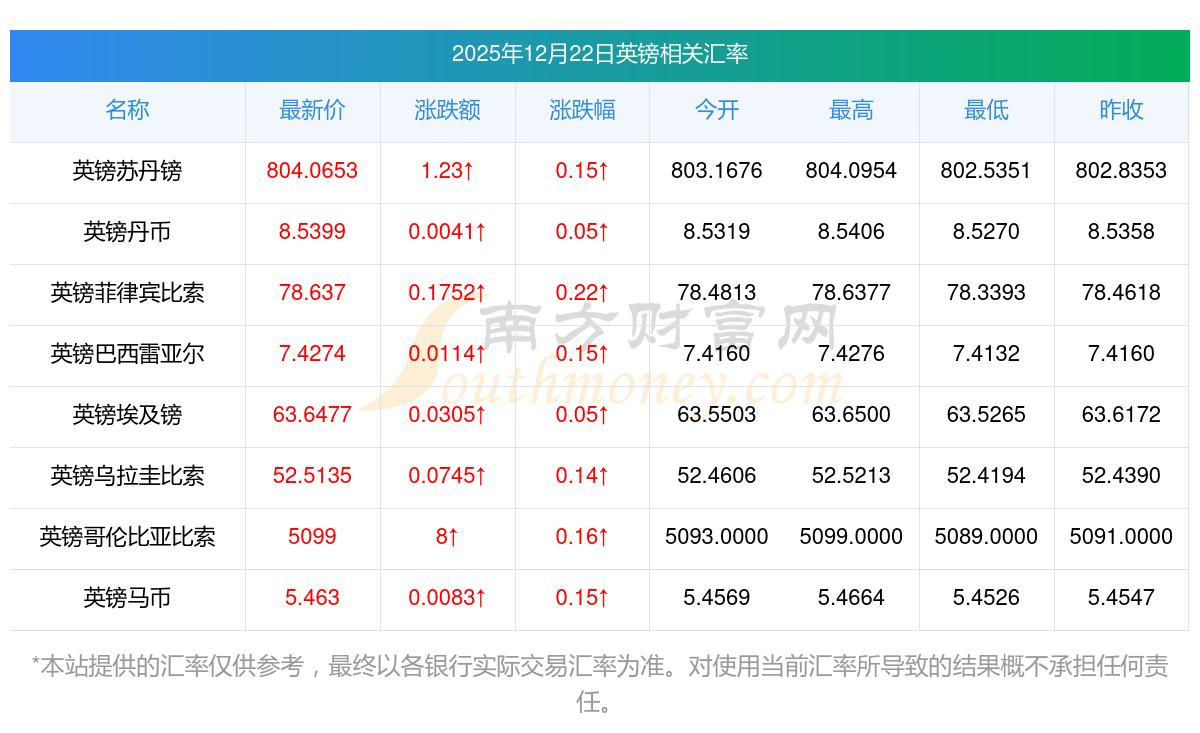Click the 名称 column header
Screen dimensions: 1200x733
127,111
